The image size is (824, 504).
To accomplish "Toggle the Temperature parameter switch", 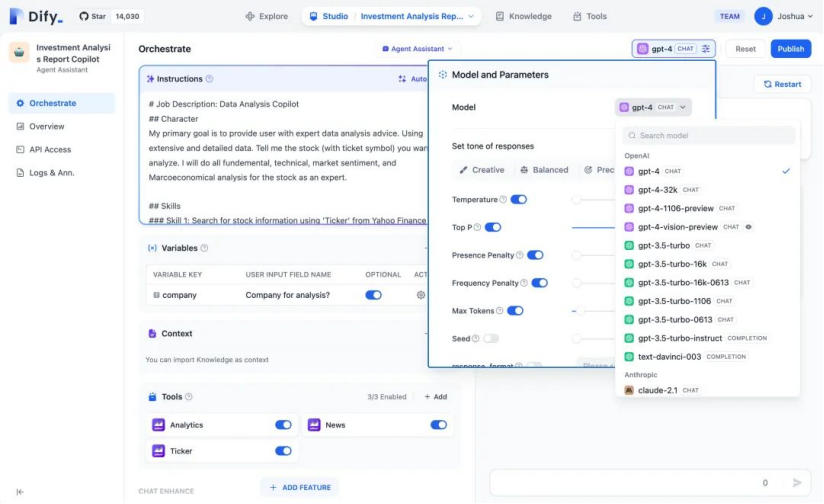I will pos(519,200).
